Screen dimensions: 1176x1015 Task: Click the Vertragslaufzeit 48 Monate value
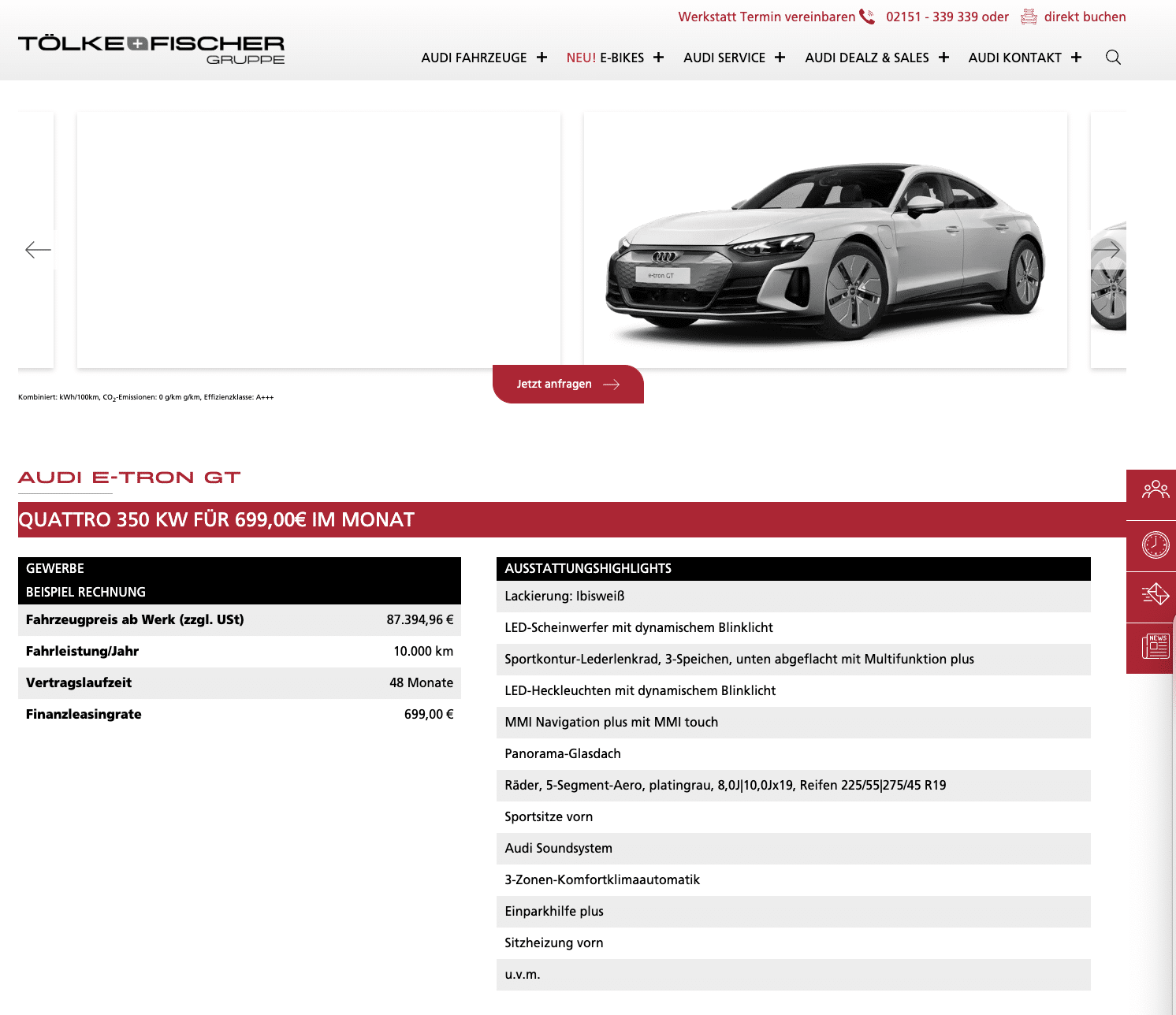[421, 682]
